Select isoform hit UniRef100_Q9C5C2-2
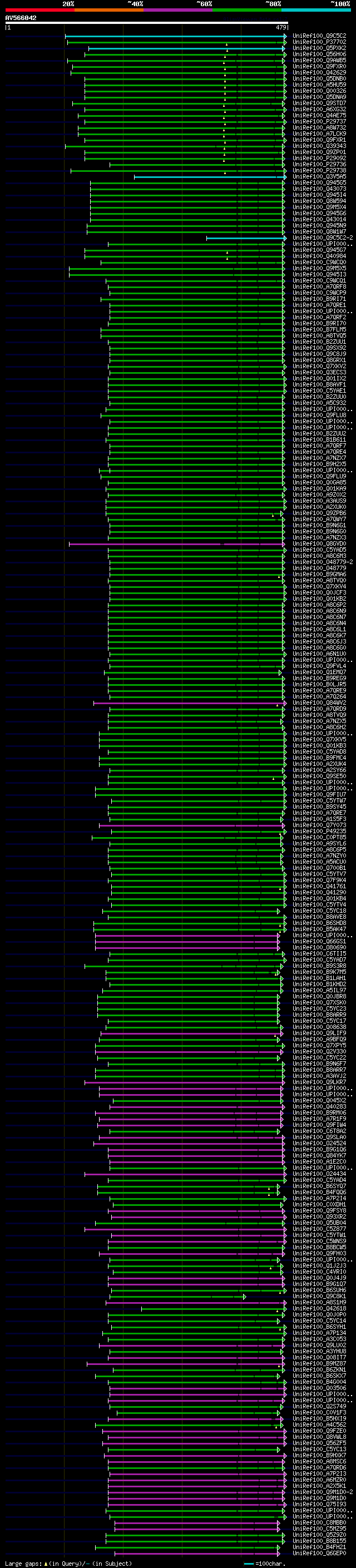Screen dimensions: 356x1568 (323, 238)
